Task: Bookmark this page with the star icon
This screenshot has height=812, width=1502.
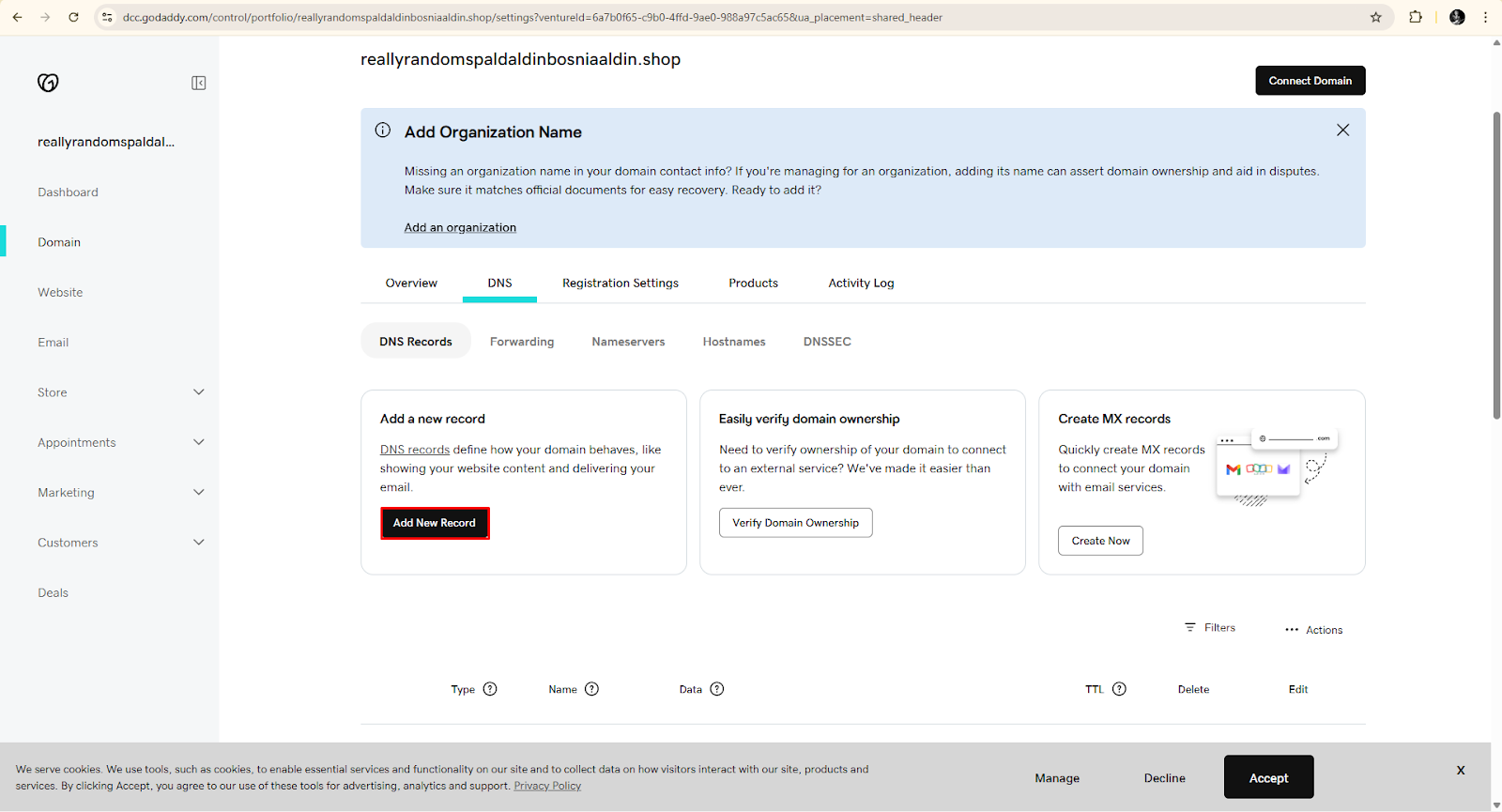Action: coord(1375,17)
